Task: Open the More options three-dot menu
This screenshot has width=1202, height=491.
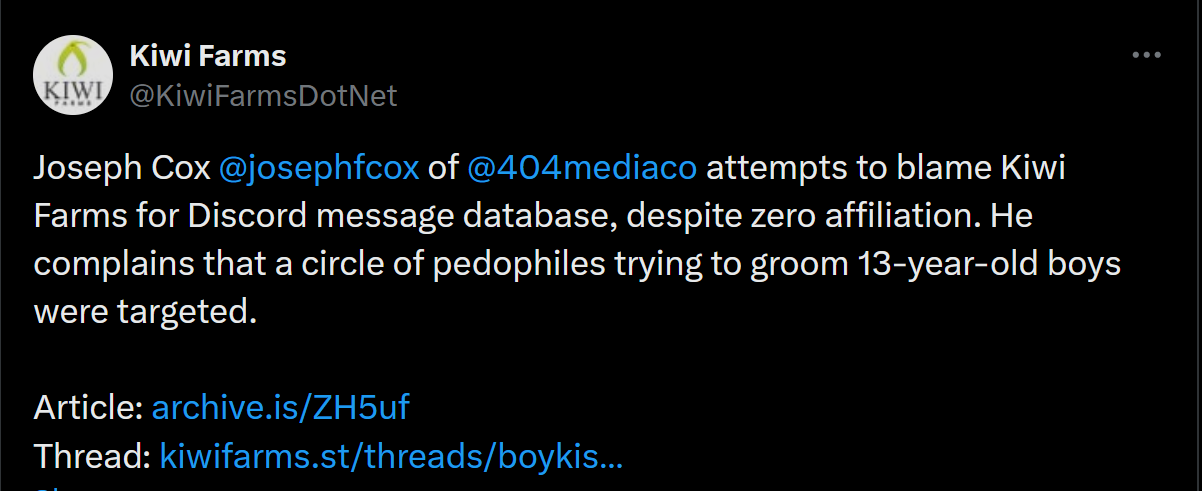Action: coord(1145,56)
